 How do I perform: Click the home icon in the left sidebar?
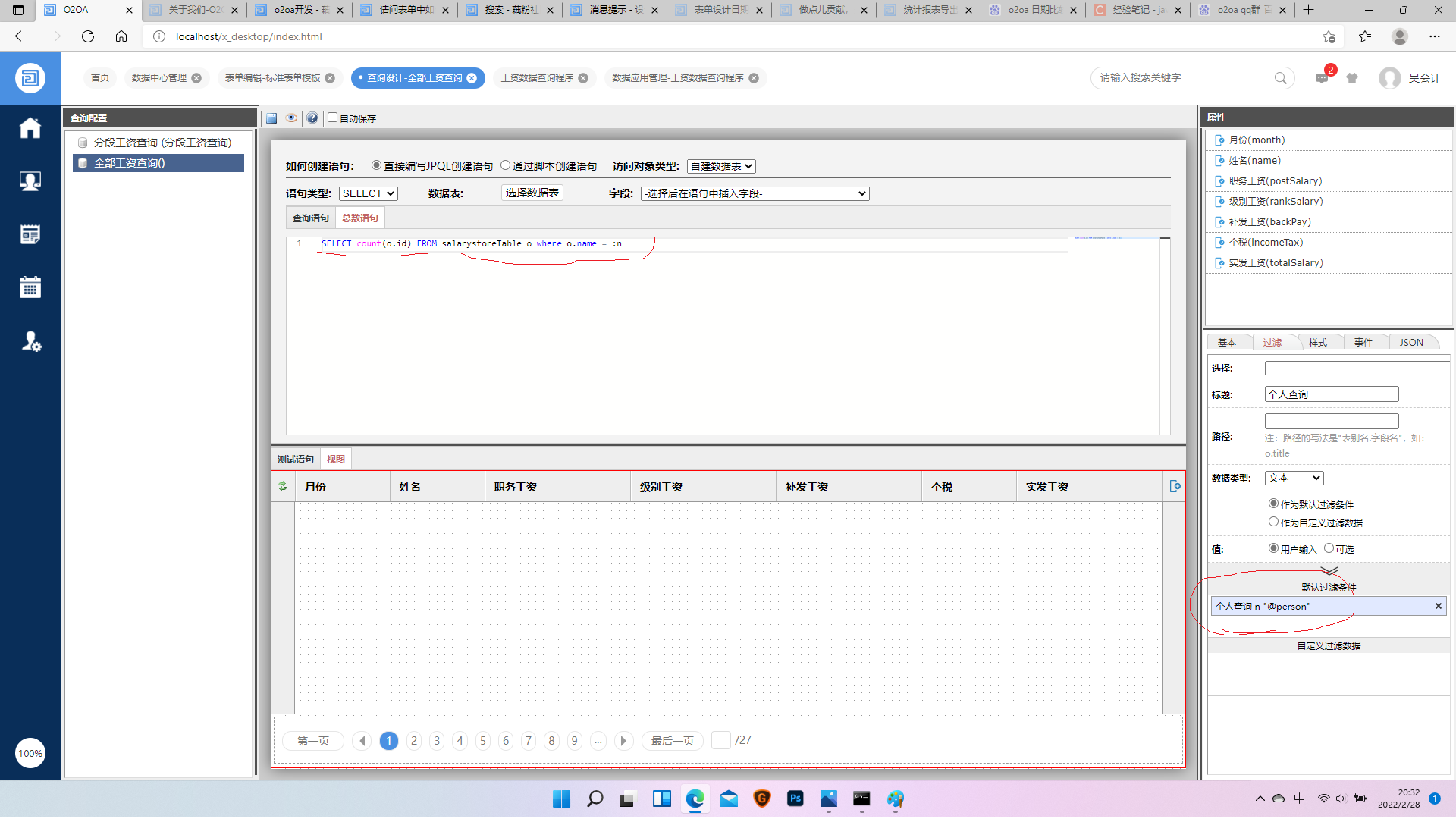30,128
